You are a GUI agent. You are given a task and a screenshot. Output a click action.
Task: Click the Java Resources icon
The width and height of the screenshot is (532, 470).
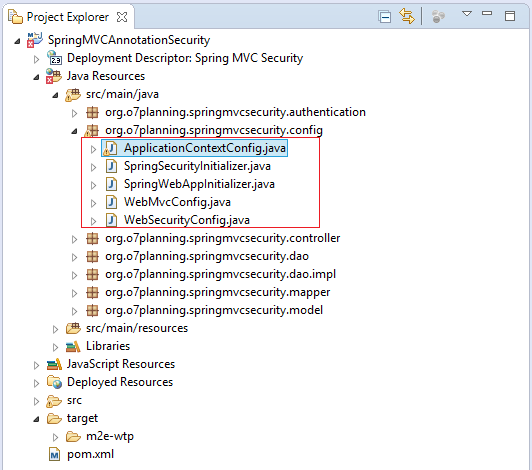pos(54,76)
